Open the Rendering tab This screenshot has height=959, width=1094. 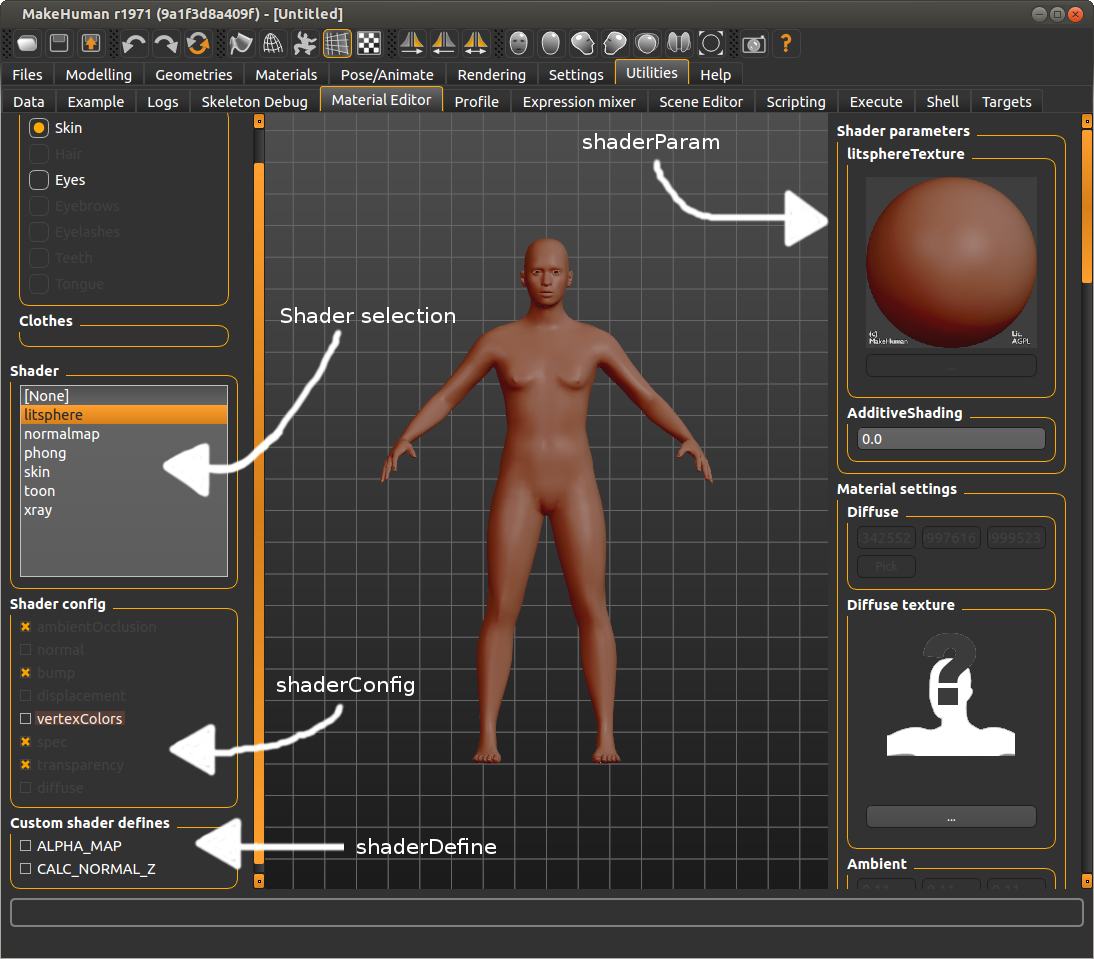coord(491,75)
